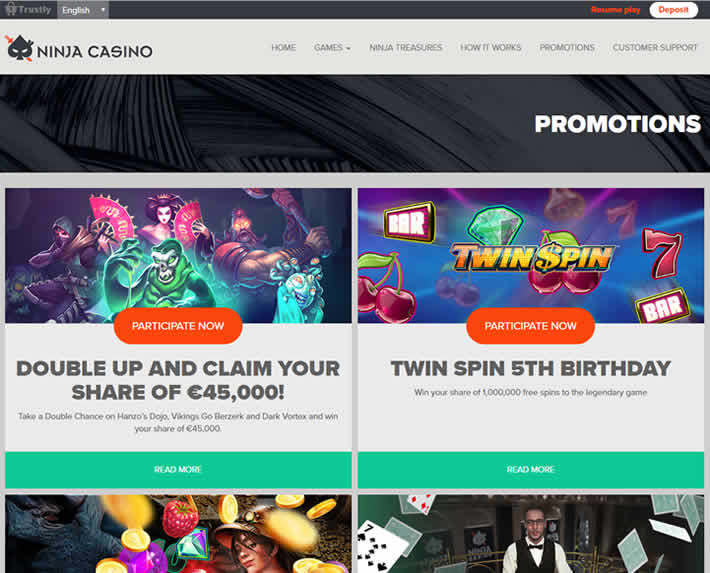
Task: Click the Twin Spin 5th Birthday heading
Action: (x=531, y=368)
